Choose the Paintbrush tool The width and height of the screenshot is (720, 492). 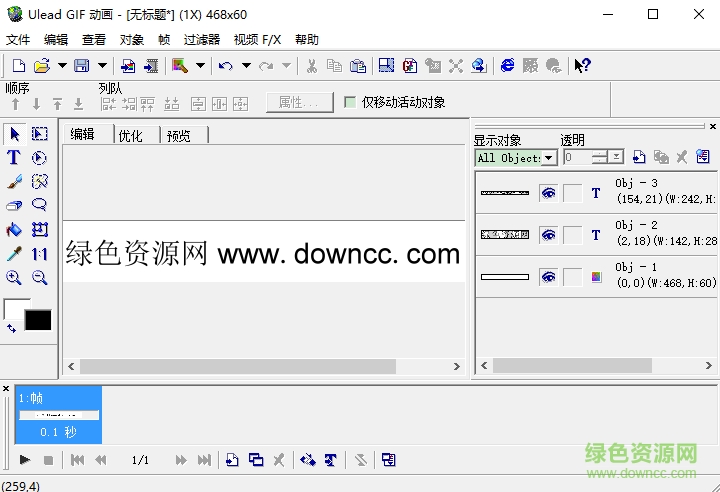[14, 181]
